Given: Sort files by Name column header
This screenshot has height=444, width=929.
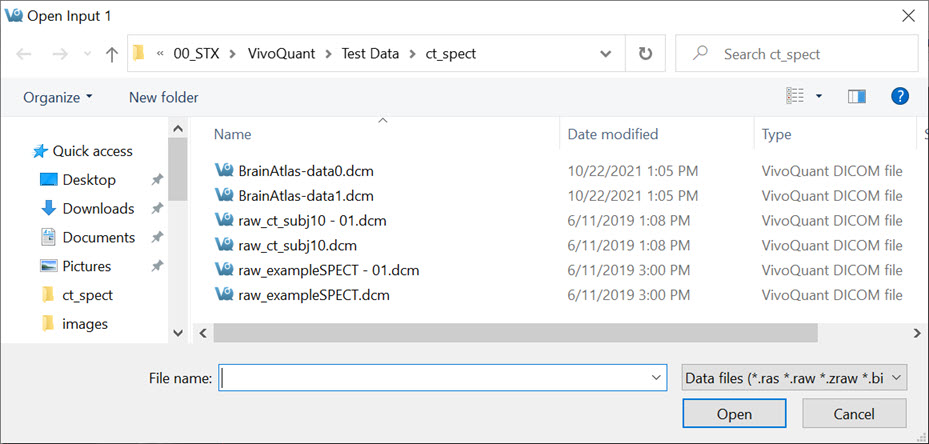Looking at the screenshot, I should pyautogui.click(x=233, y=134).
